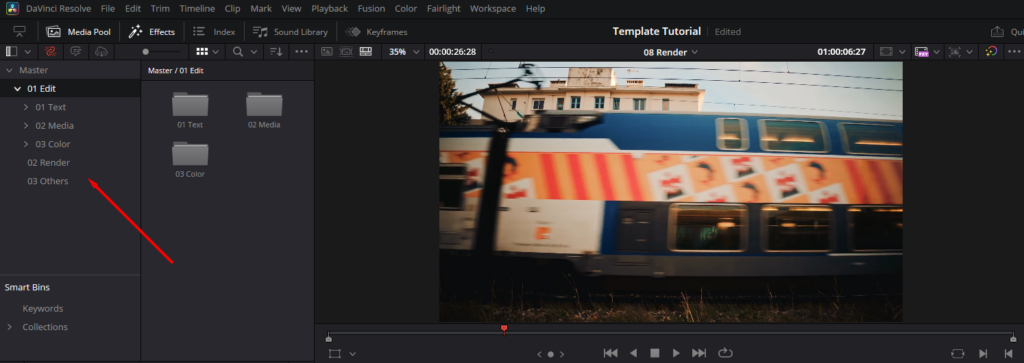Collapse the Master bin chevron
1024x363 pixels.
[9, 70]
